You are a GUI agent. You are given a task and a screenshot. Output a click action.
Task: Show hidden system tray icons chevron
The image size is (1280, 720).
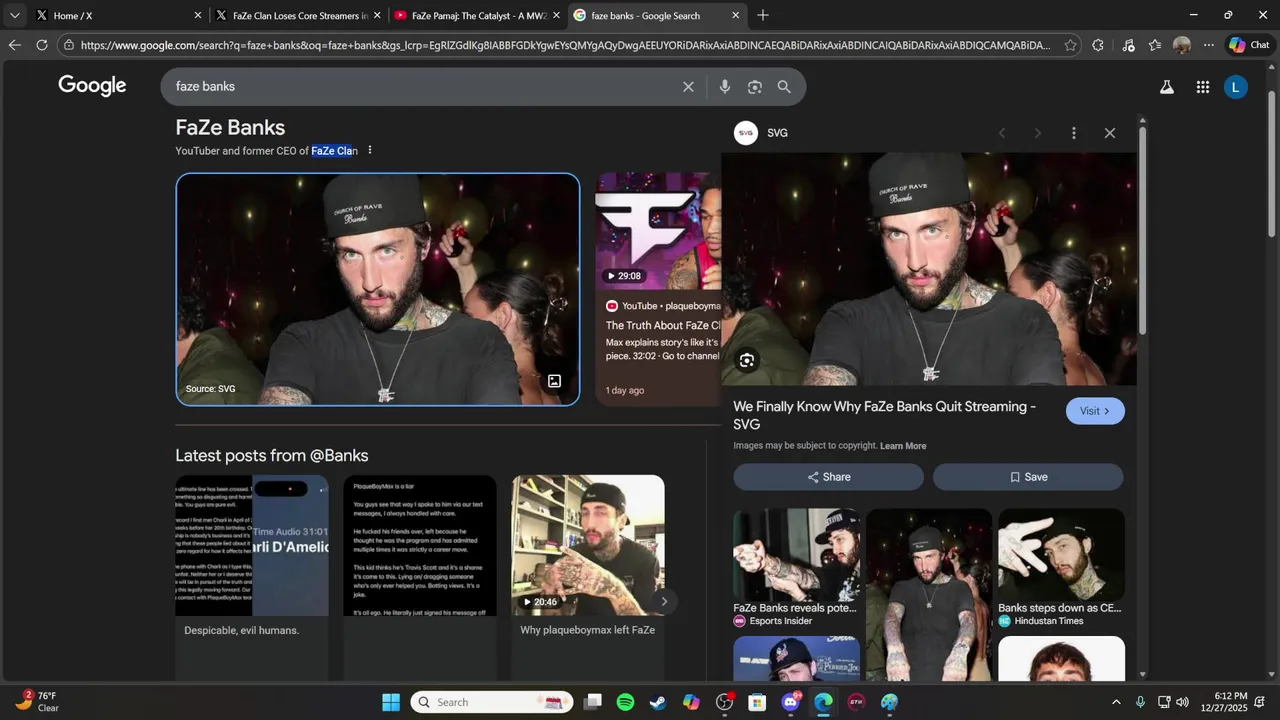tap(1116, 702)
